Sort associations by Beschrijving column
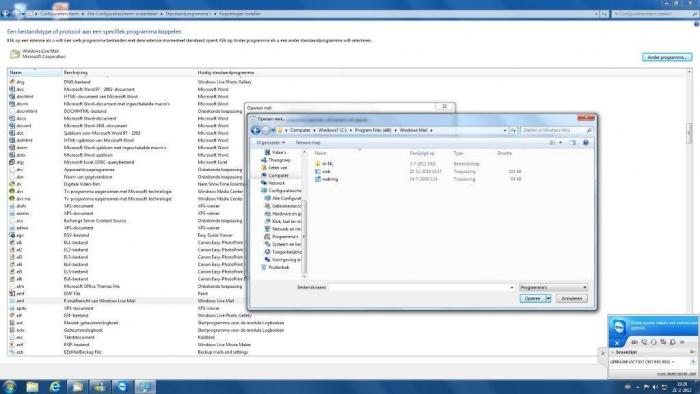The width and height of the screenshot is (700, 394). click(75, 72)
